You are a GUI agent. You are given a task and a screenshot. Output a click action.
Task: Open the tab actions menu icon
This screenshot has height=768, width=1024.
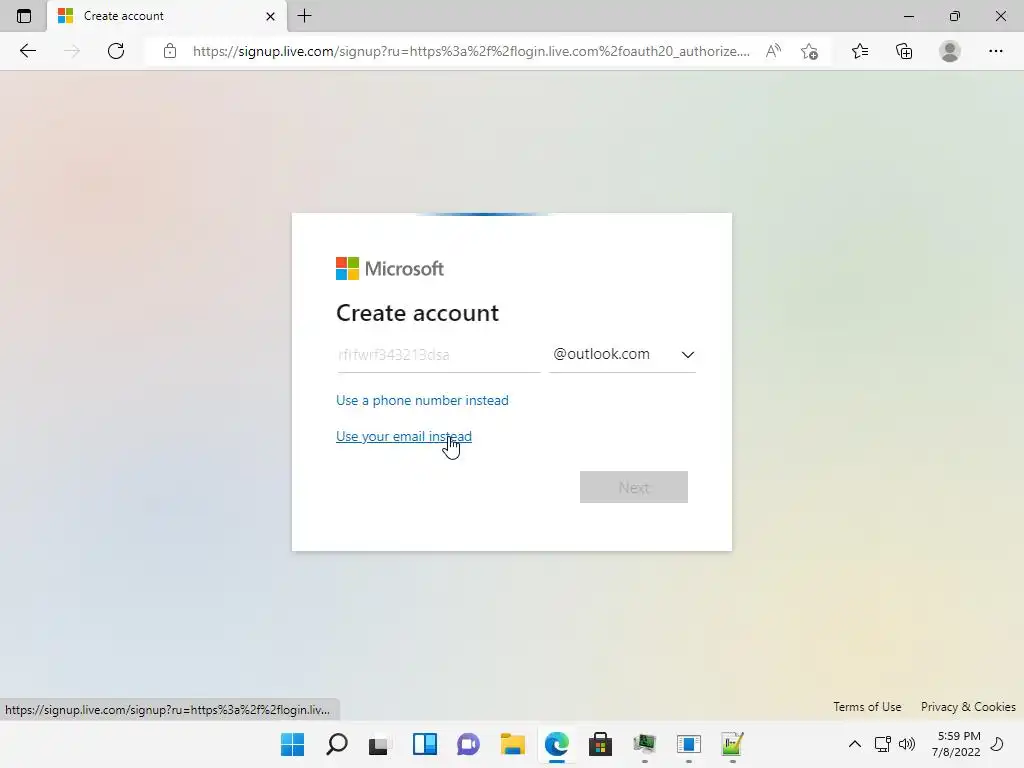coord(24,16)
